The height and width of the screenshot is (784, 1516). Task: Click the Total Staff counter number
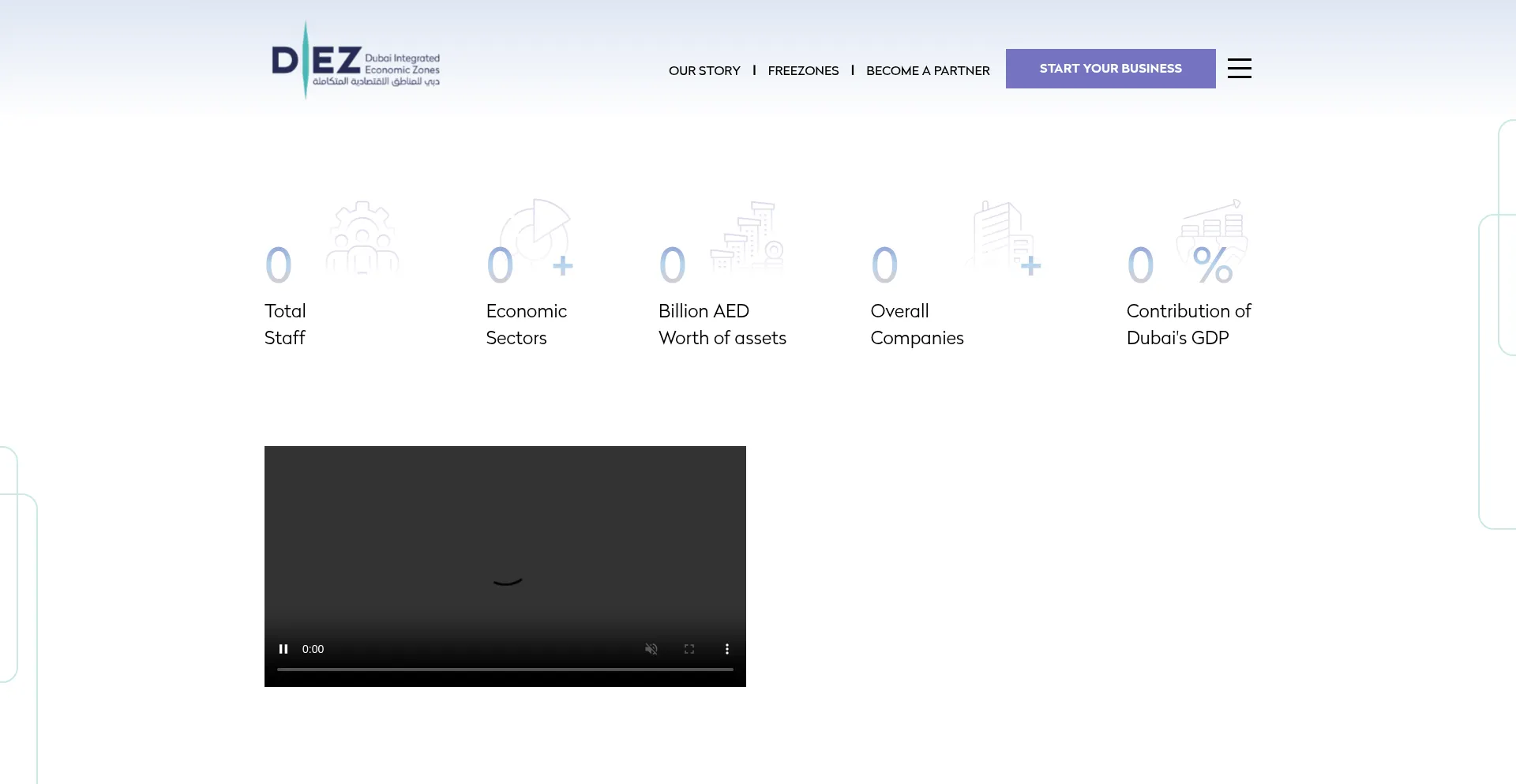tap(279, 265)
